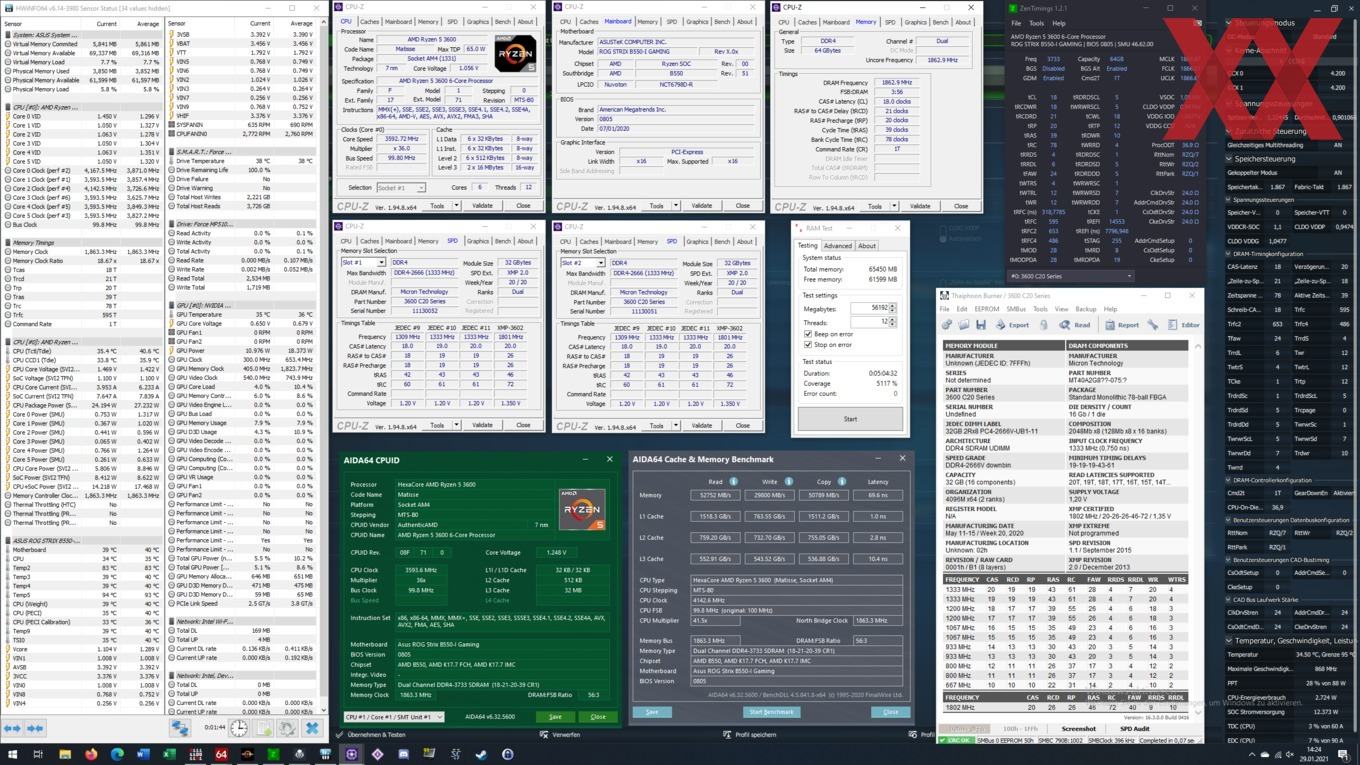The image size is (1360, 765).
Task: Click Report in Thaiphoon Burner toolbar
Action: pos(1120,325)
